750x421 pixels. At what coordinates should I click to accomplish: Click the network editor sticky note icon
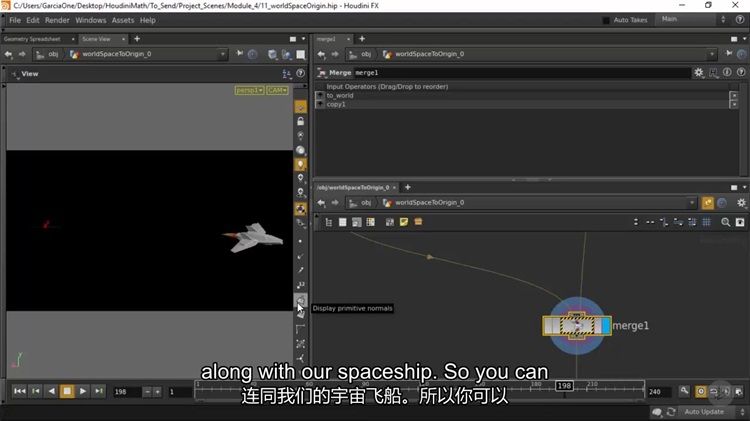[404, 222]
